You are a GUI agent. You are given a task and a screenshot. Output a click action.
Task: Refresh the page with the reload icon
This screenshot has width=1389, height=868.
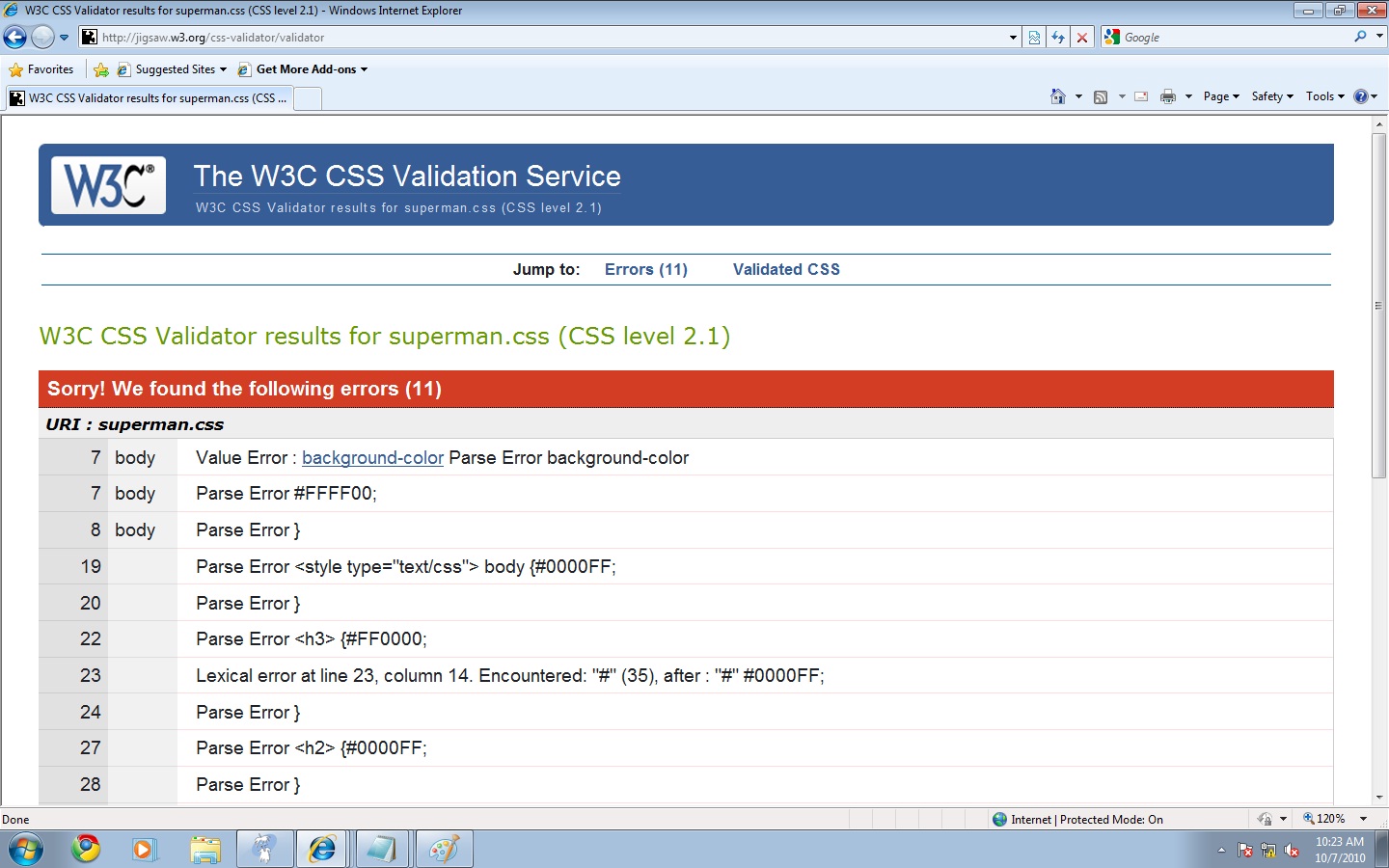click(x=1058, y=38)
